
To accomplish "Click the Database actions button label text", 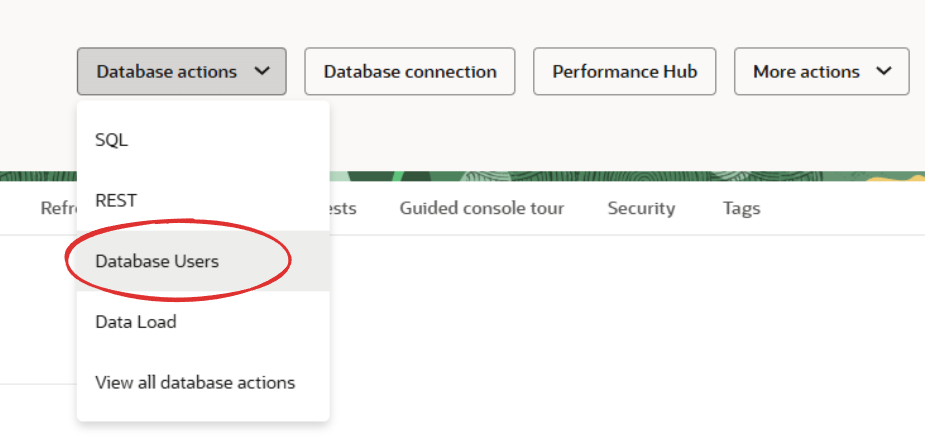I will 166,72.
